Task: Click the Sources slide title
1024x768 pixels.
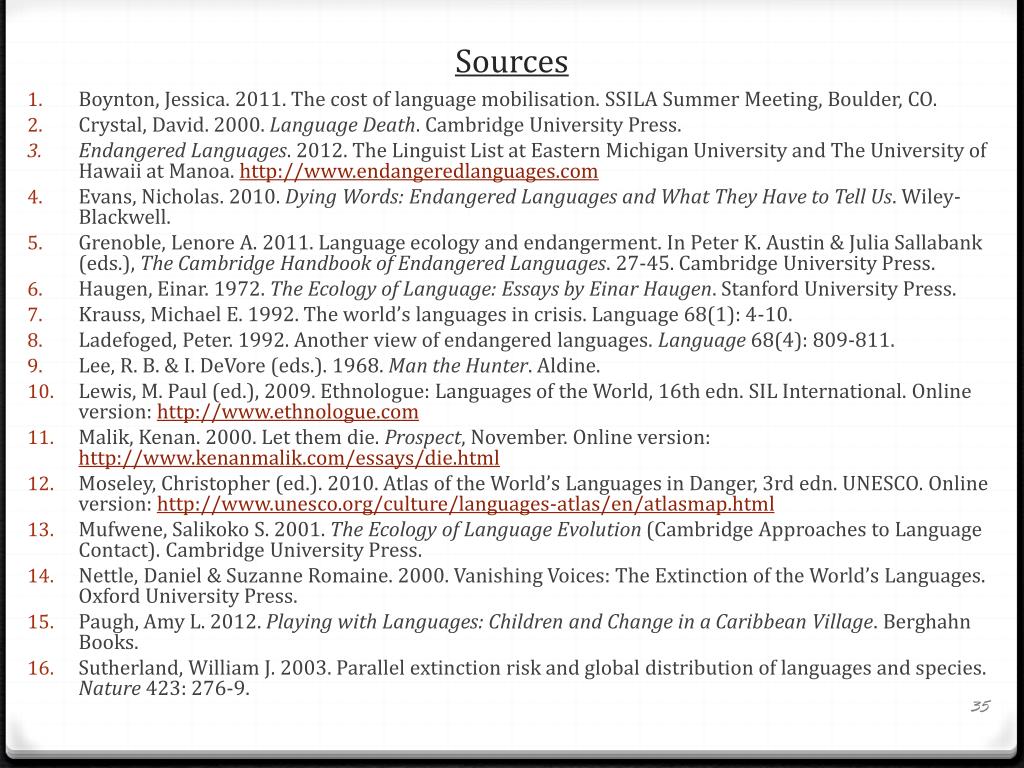Action: click(x=511, y=62)
